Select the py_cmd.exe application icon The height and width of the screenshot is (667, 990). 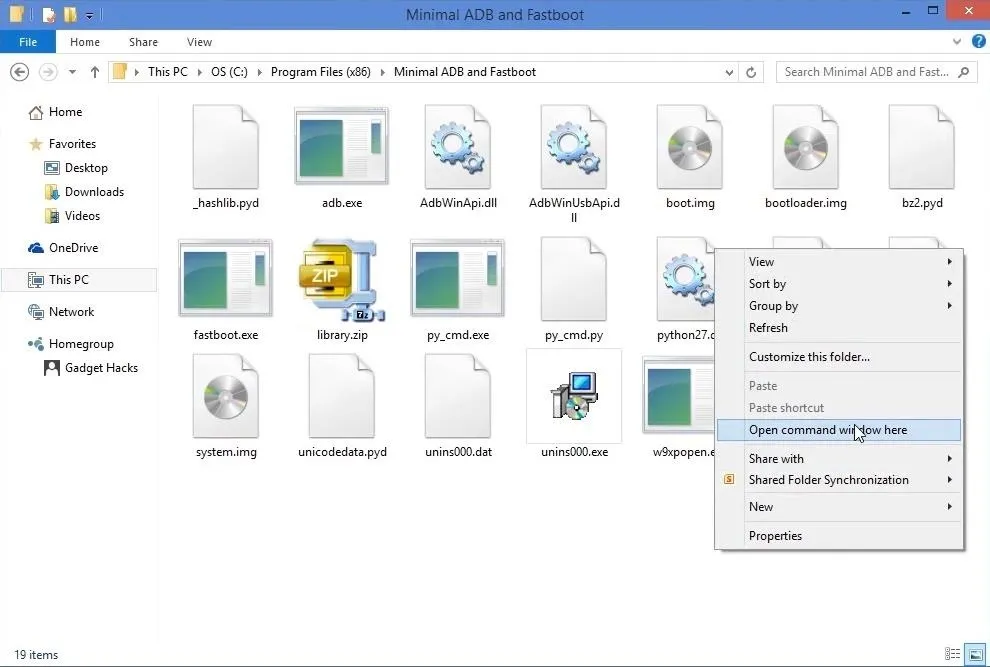(458, 279)
